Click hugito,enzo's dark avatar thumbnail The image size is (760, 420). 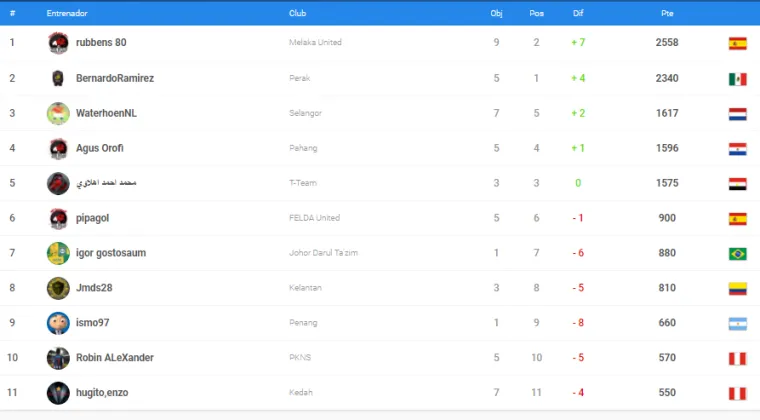[x=58, y=392]
